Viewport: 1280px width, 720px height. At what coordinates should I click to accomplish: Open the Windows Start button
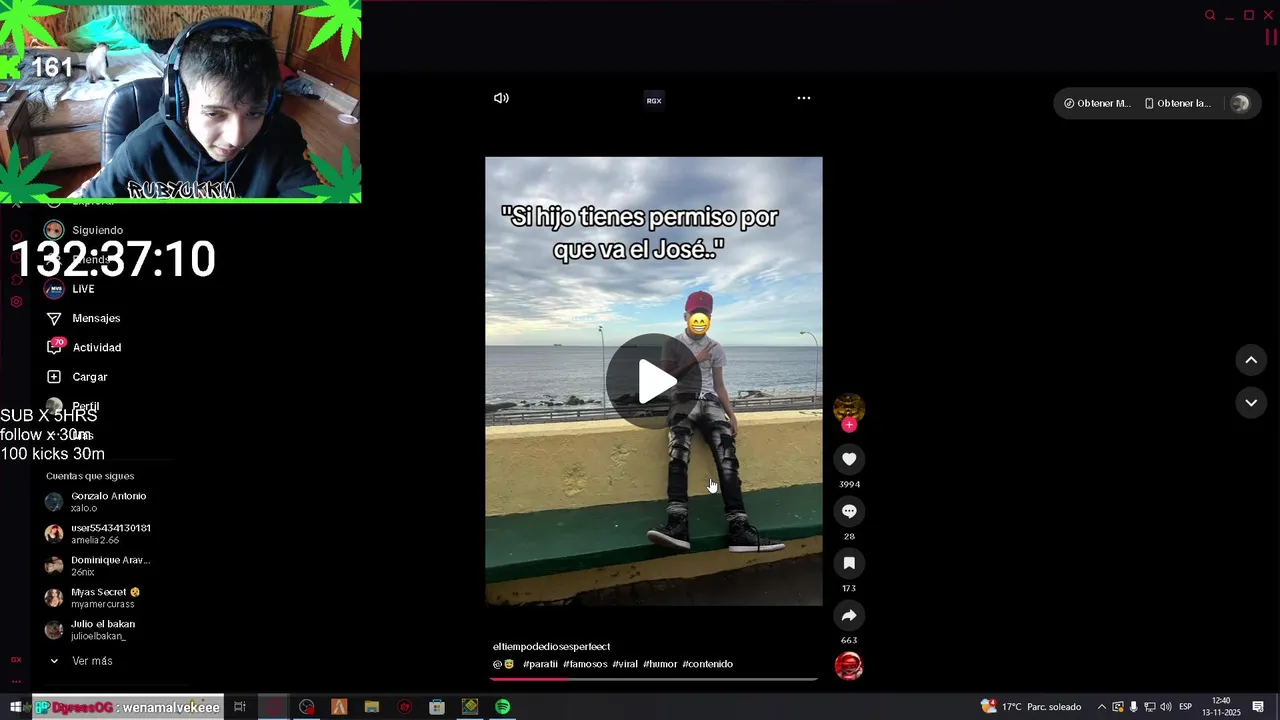pyautogui.click(x=15, y=707)
